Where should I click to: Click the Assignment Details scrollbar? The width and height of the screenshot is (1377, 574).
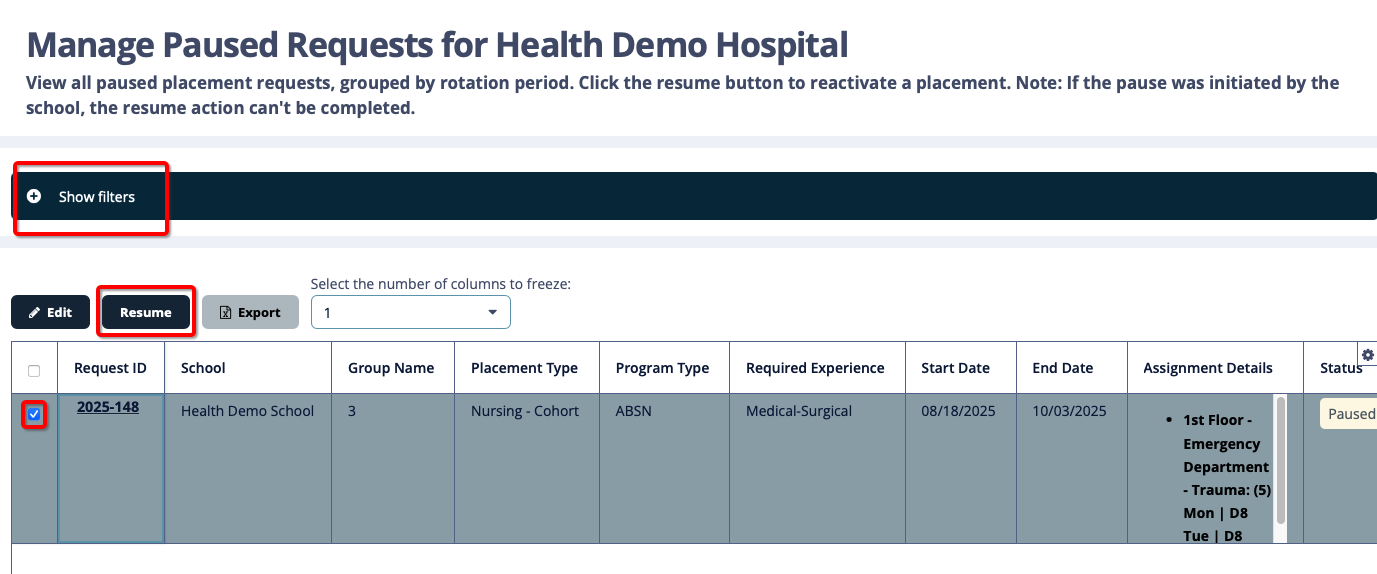(x=1280, y=460)
